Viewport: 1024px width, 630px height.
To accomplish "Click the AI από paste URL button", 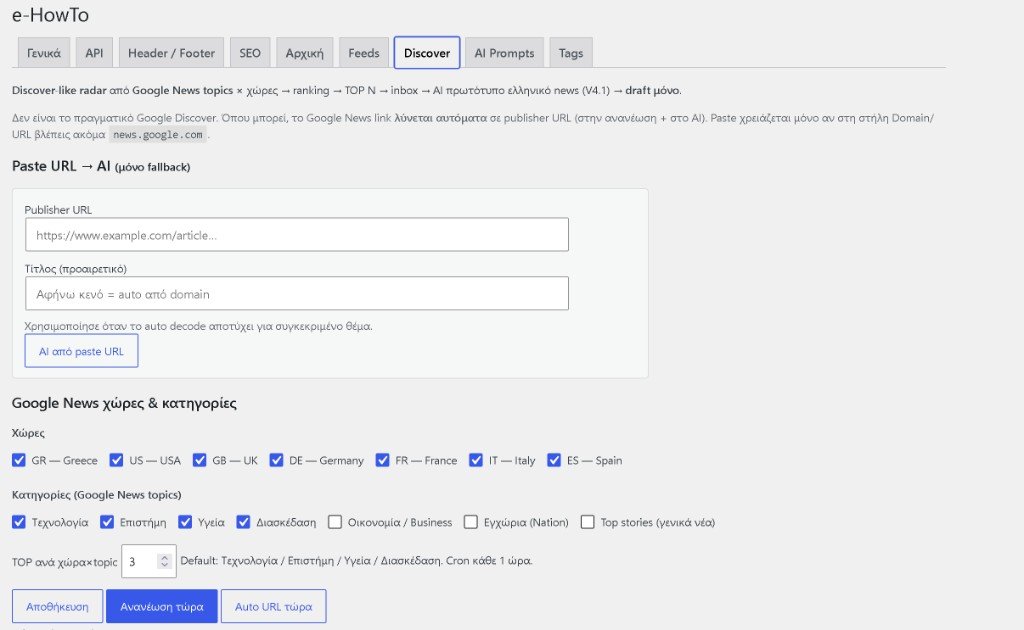I will (82, 351).
